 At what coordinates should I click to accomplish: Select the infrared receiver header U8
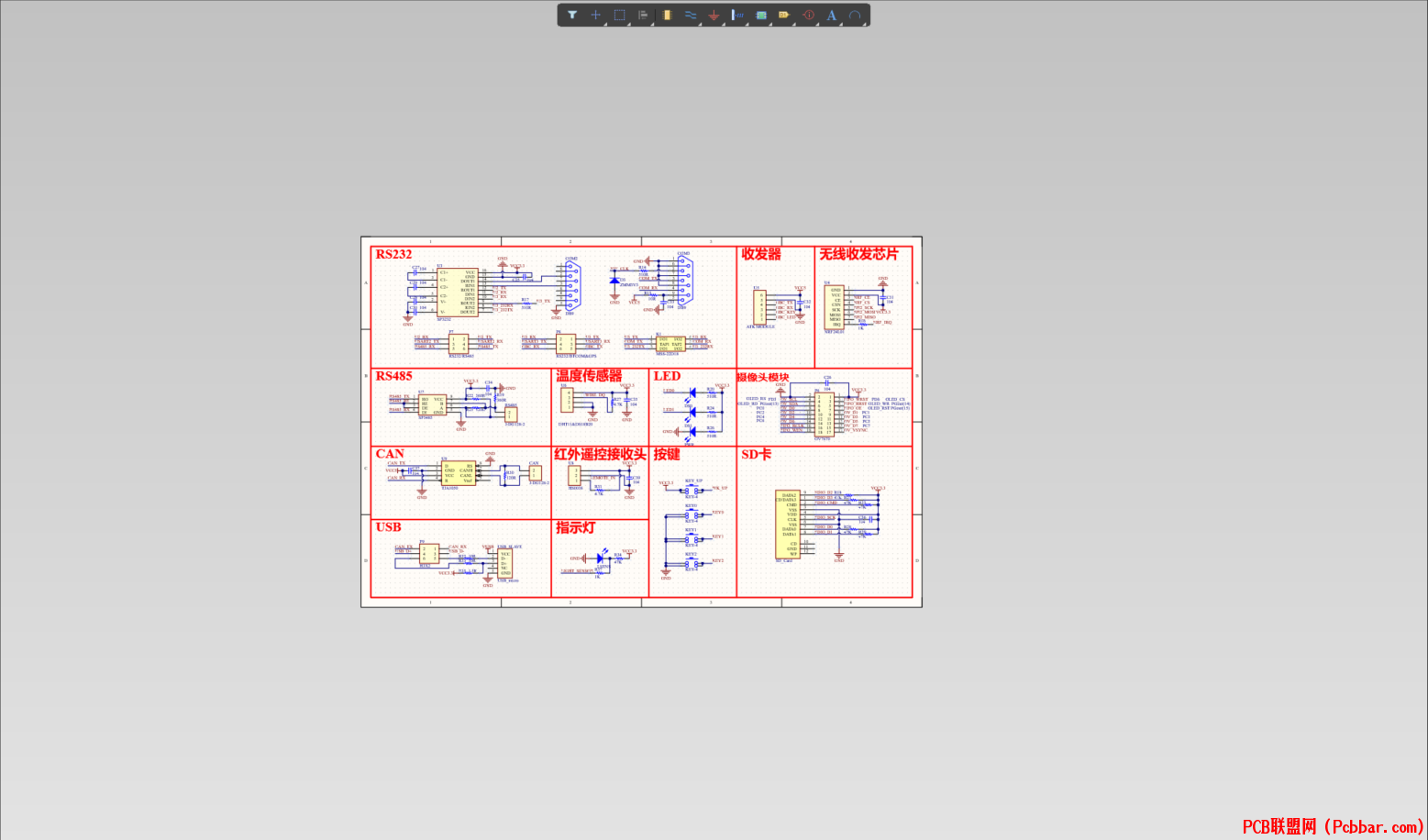pos(574,475)
